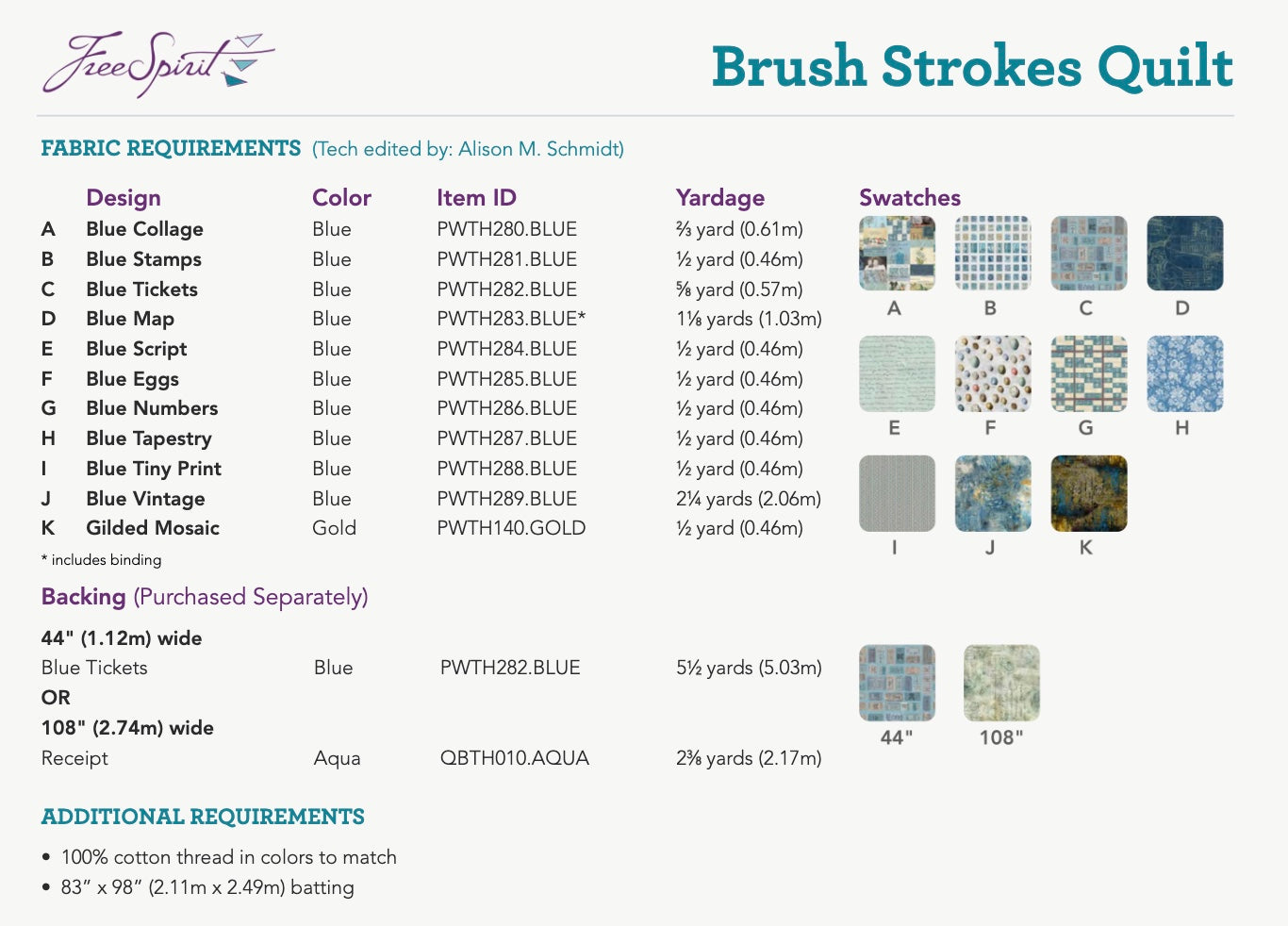Click item ID PWTH283.BLUE for Blue Map
The height and width of the screenshot is (926, 1288).
(510, 319)
